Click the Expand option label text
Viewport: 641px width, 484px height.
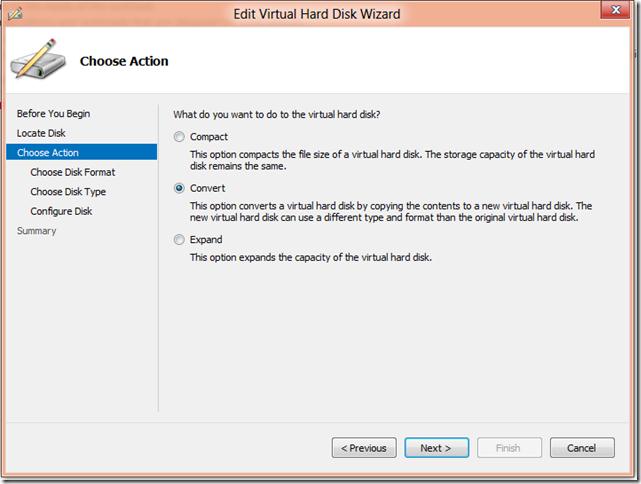pyautogui.click(x=206, y=240)
